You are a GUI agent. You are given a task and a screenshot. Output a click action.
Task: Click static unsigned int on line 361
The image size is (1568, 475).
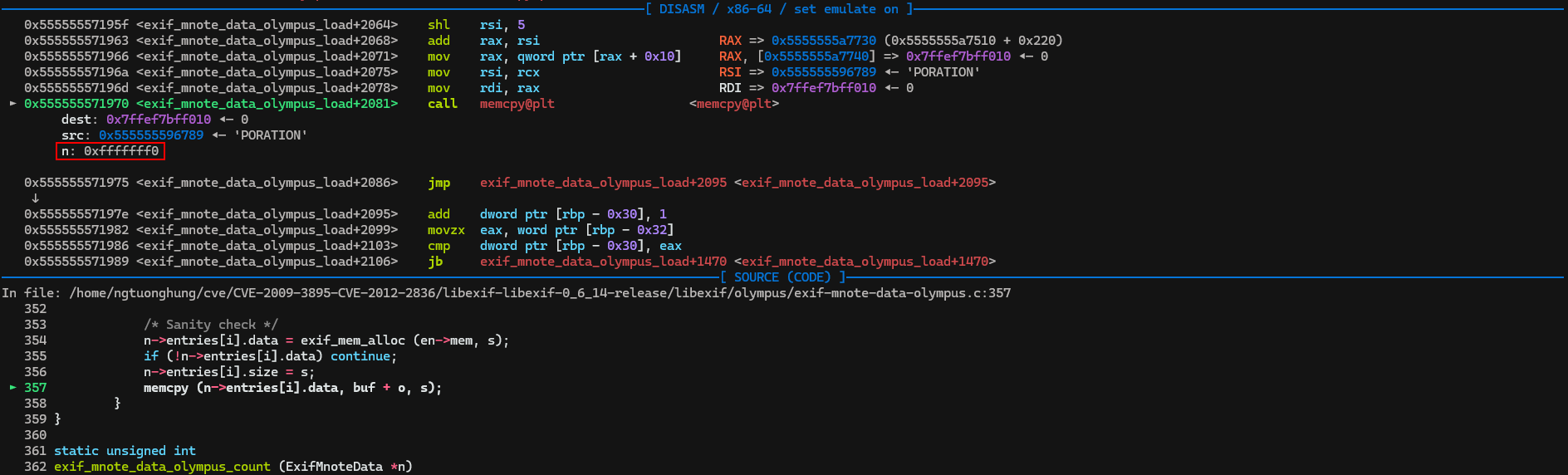125,451
